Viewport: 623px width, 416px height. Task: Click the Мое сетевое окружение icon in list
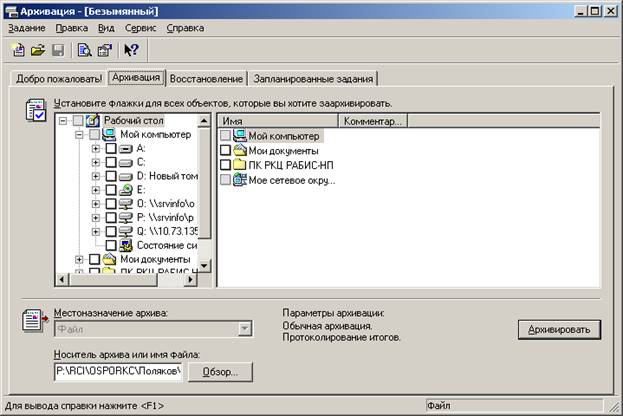[240, 180]
